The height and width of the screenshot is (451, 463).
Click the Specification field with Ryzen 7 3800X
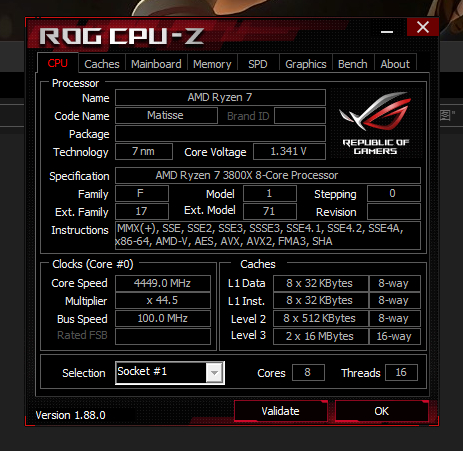coord(268,175)
